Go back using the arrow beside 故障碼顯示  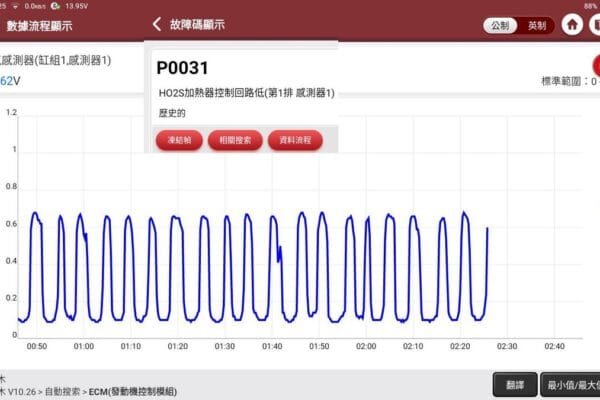click(157, 24)
